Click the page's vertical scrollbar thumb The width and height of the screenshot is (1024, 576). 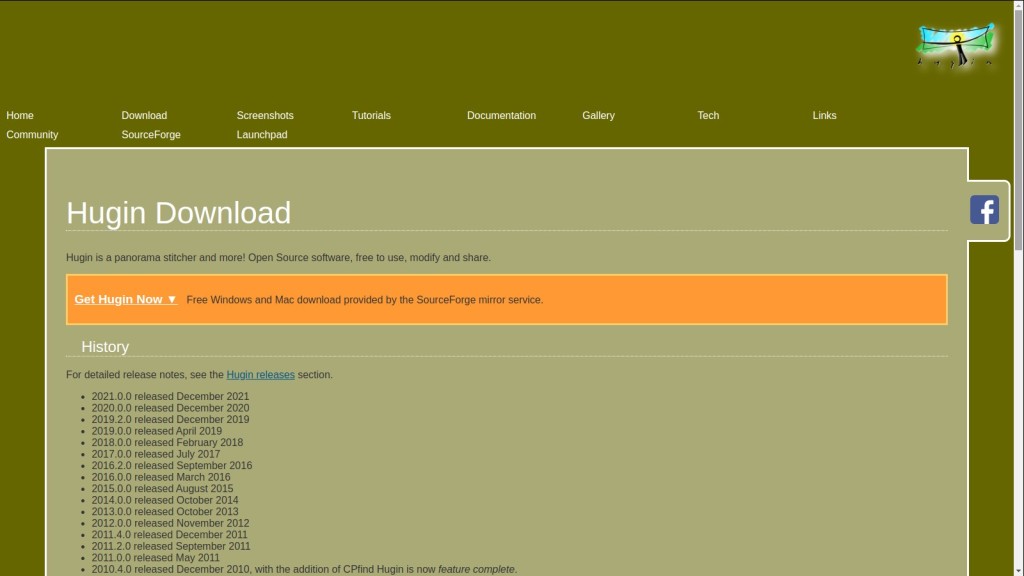pos(1018,129)
